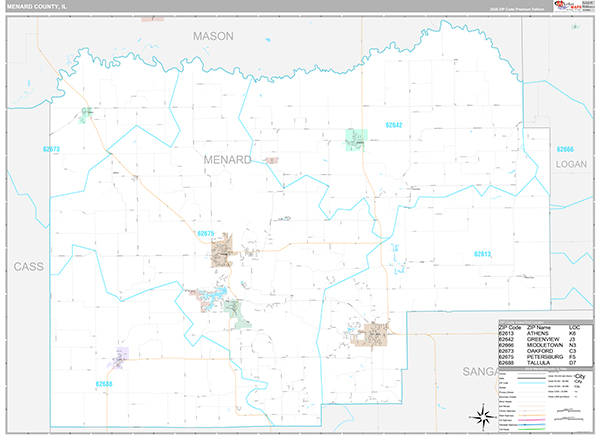600x435 pixels.
Task: Click the 62613 ZIP label on the map
Action: [482, 254]
